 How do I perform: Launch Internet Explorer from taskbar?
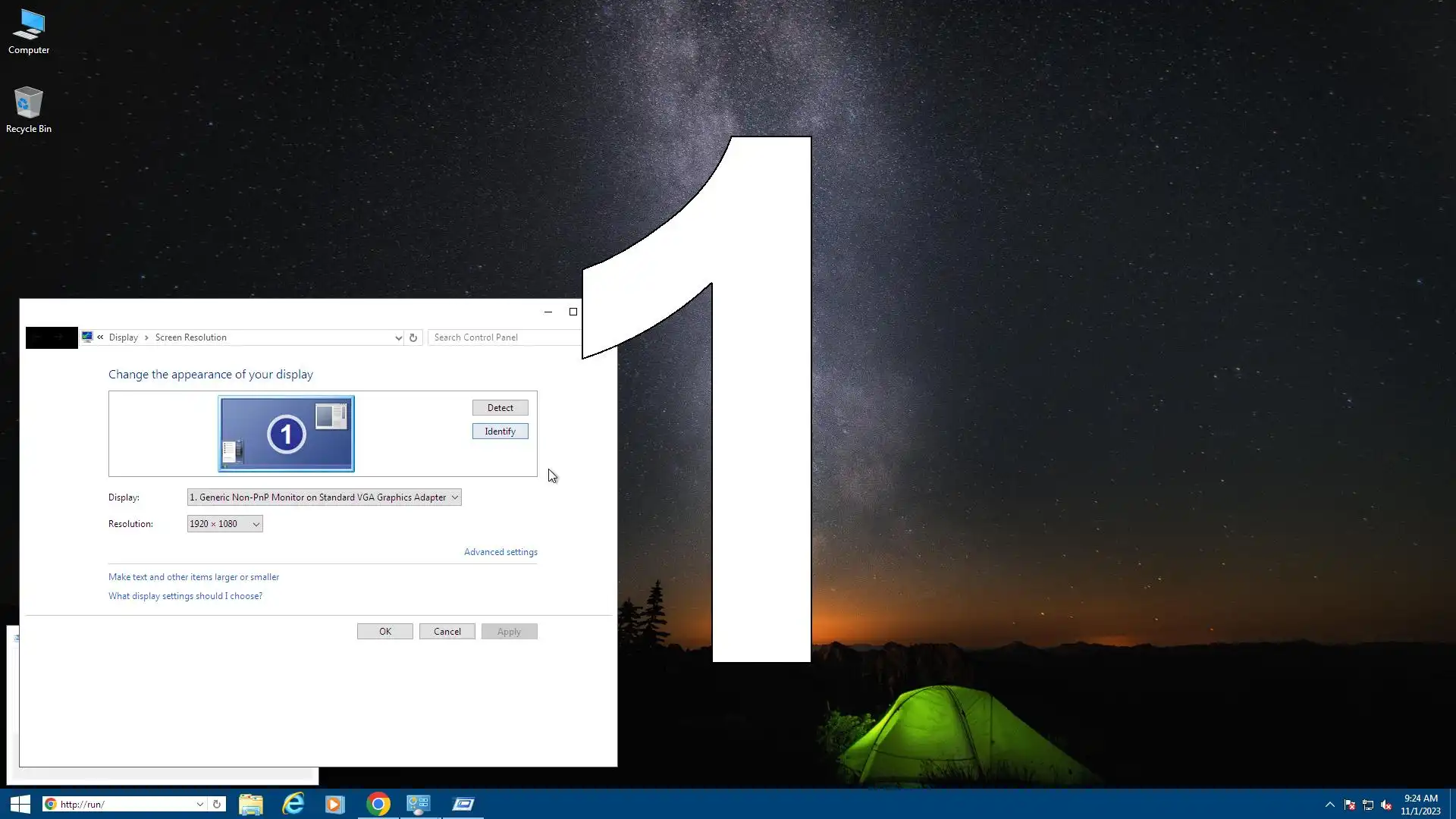[x=293, y=804]
